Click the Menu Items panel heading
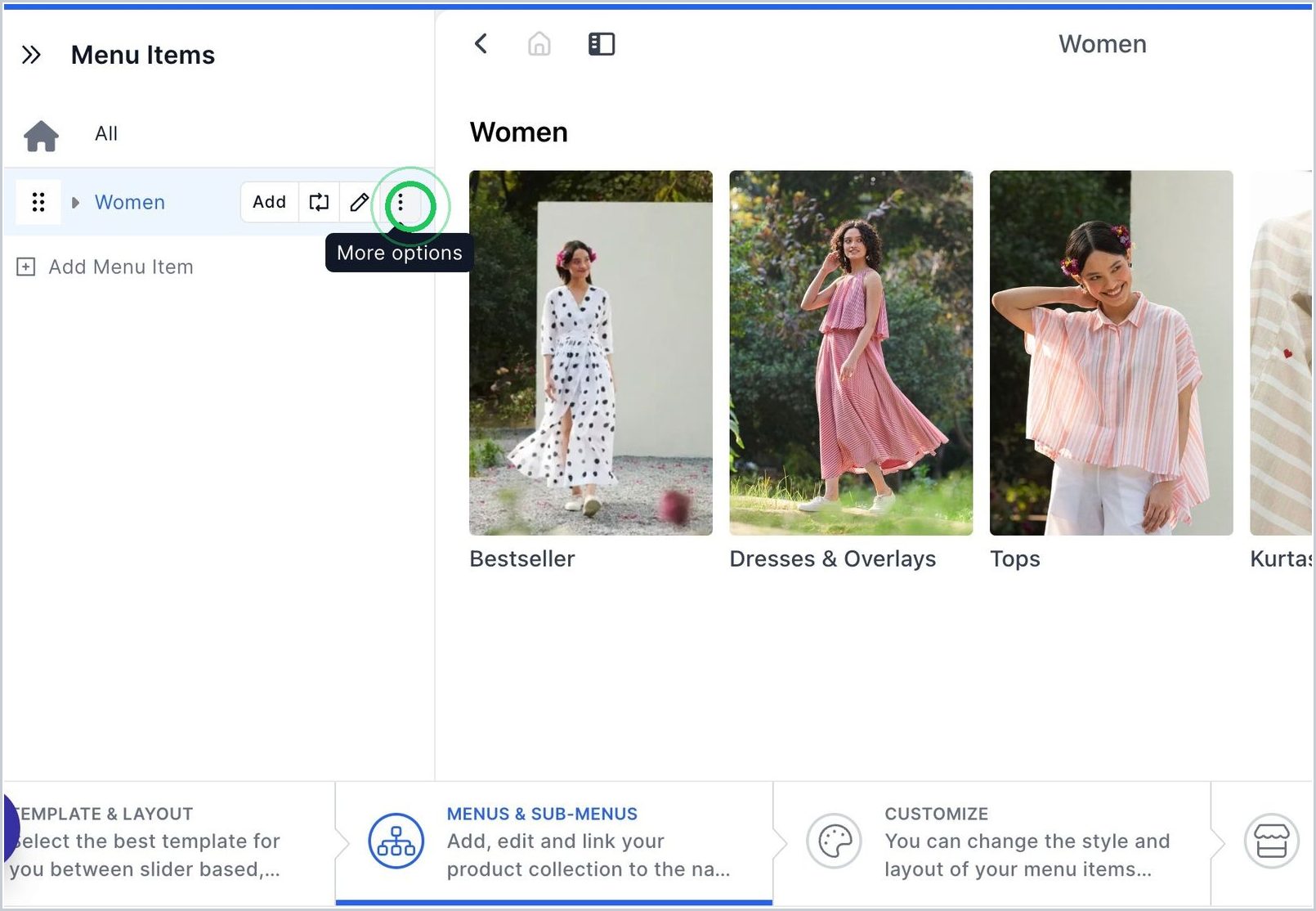This screenshot has width=1316, height=911. click(143, 55)
